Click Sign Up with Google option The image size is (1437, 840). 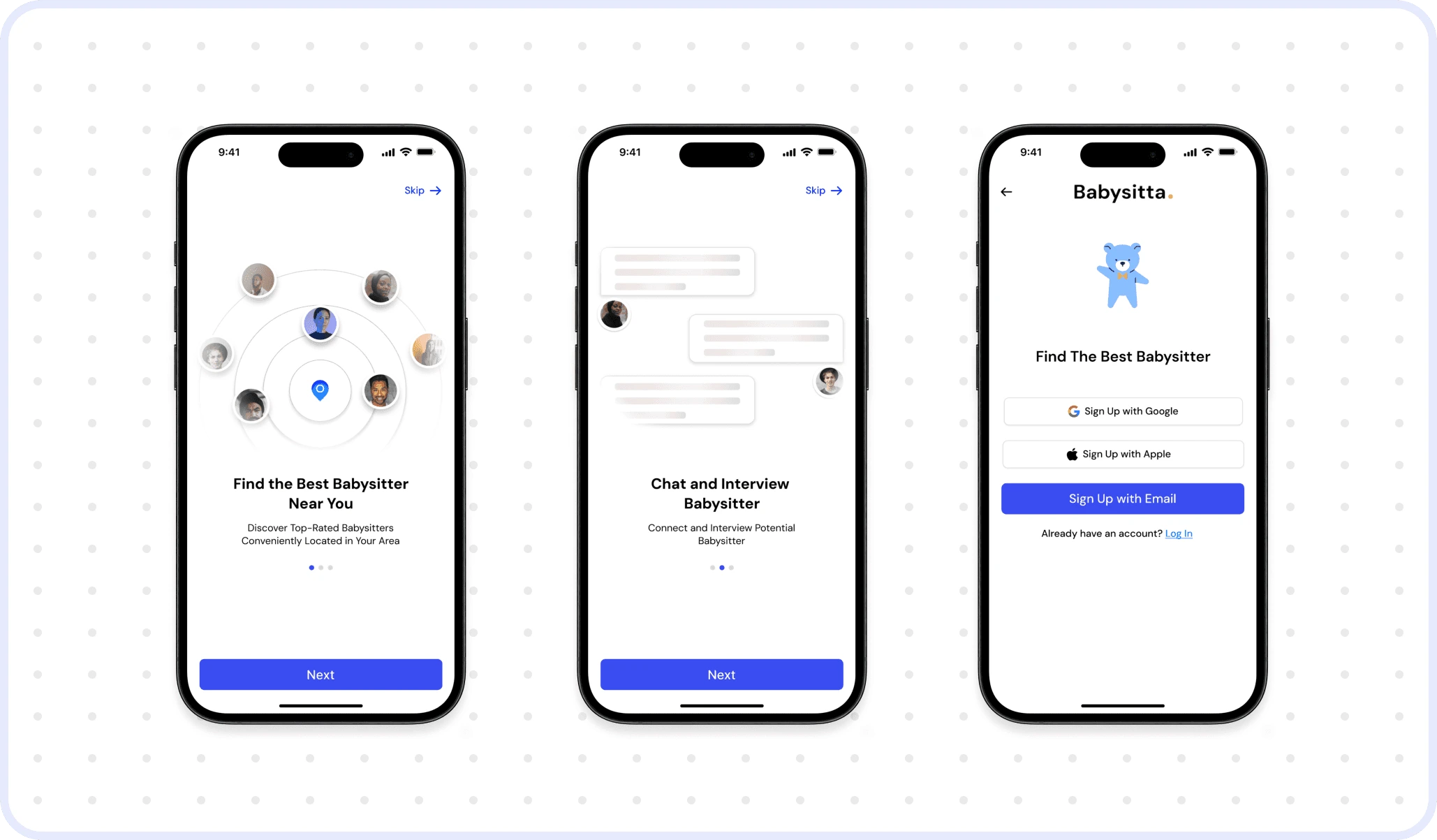(1122, 411)
